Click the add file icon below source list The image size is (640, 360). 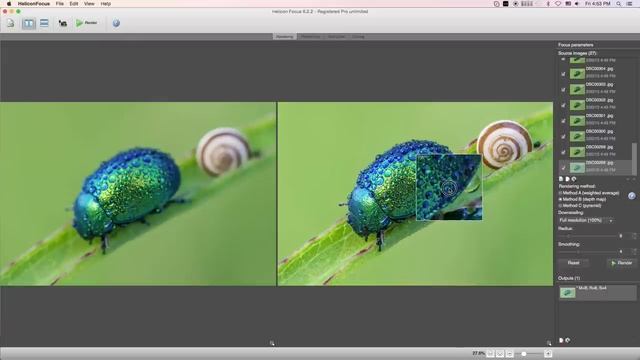(561, 179)
